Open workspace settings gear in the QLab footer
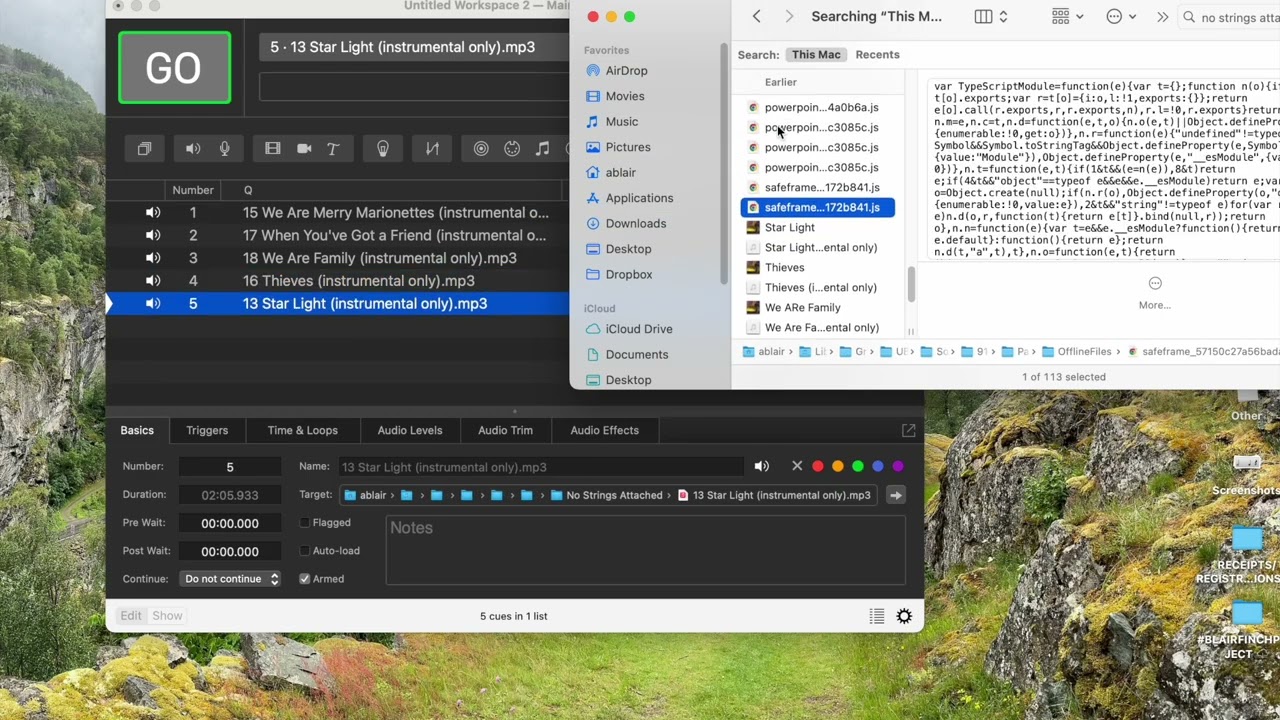1280x720 pixels. (904, 616)
